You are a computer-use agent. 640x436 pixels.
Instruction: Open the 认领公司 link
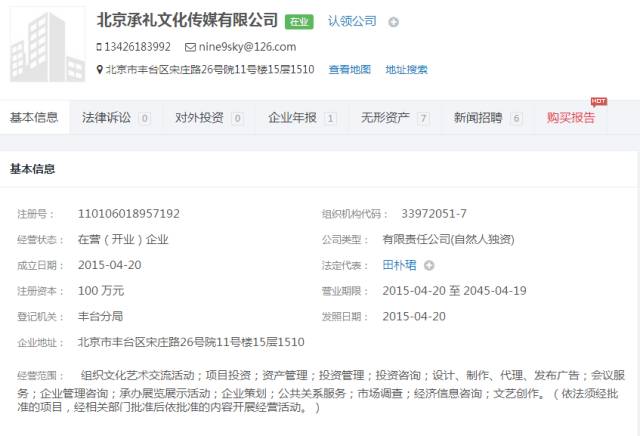[x=352, y=21]
